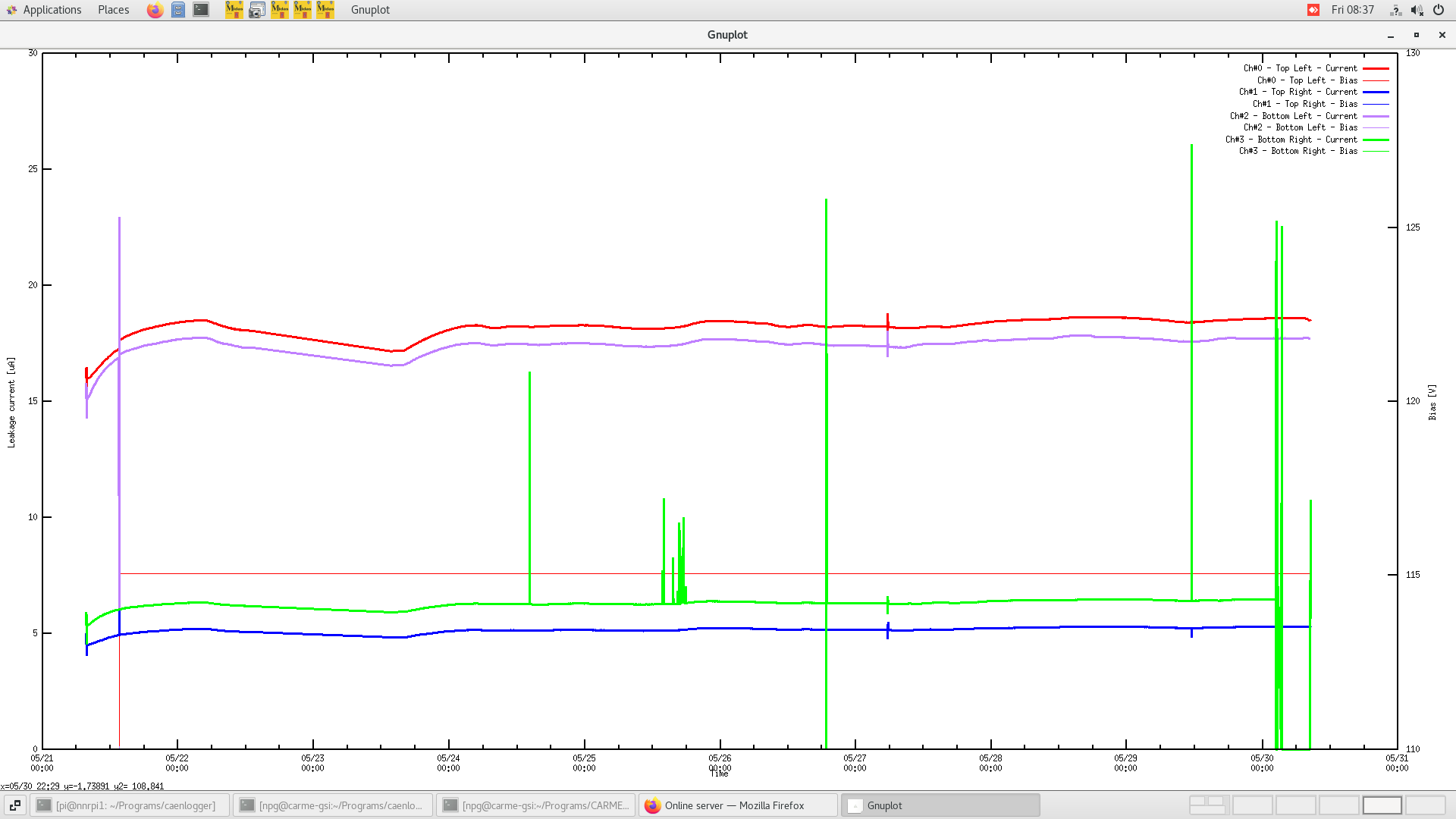Switch to the pi@nnrpi1 caenlogger terminal window
This screenshot has width=1456, height=819.
pos(129,805)
